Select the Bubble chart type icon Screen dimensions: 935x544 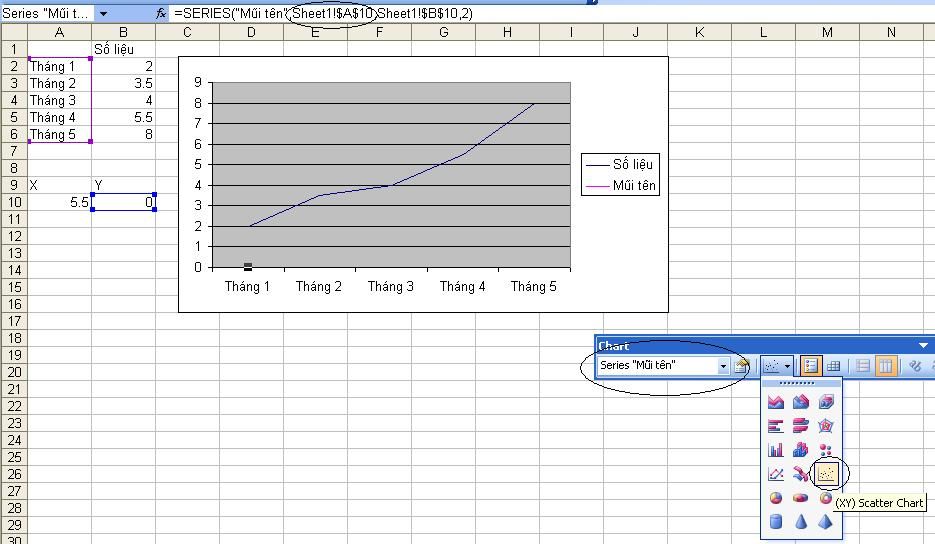826,450
